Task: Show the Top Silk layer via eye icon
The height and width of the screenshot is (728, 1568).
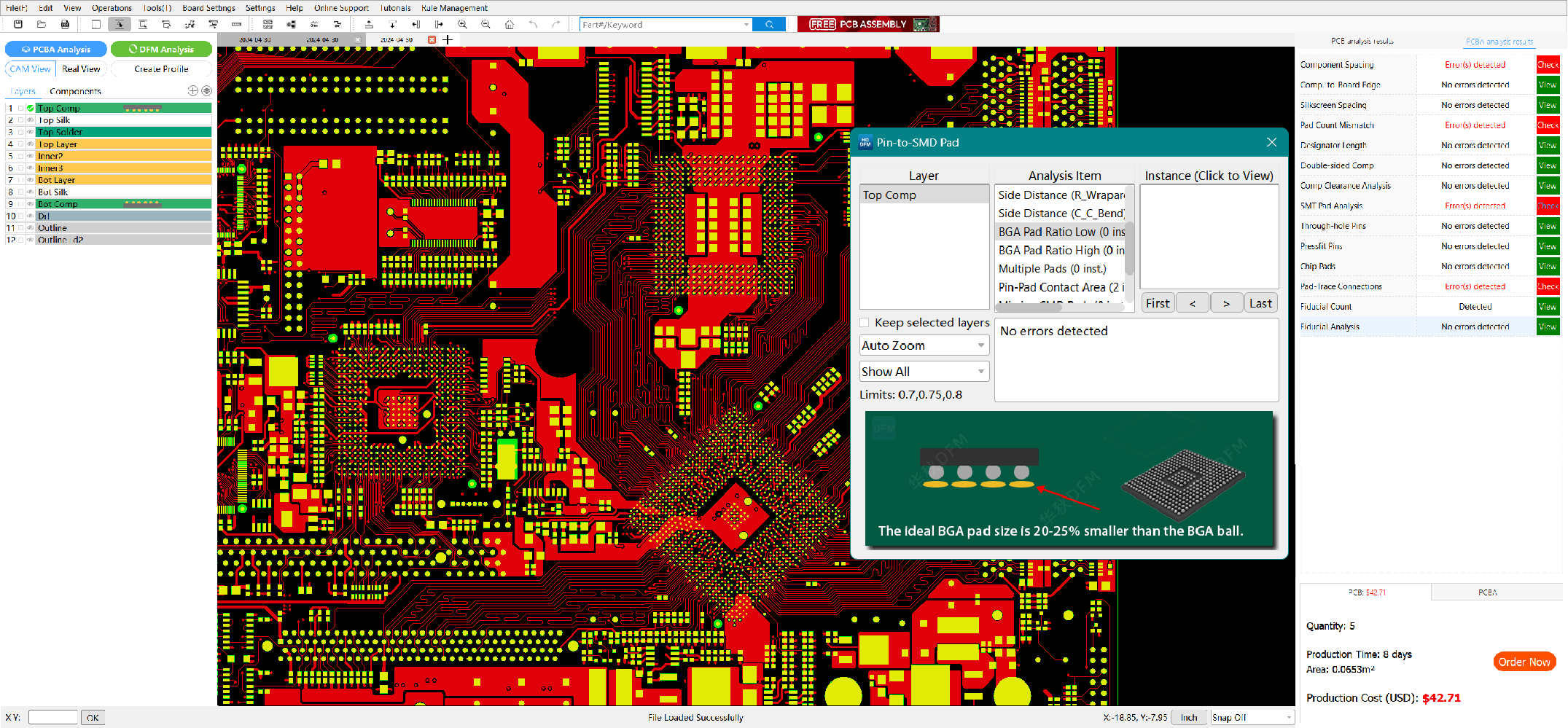Action: coord(30,120)
